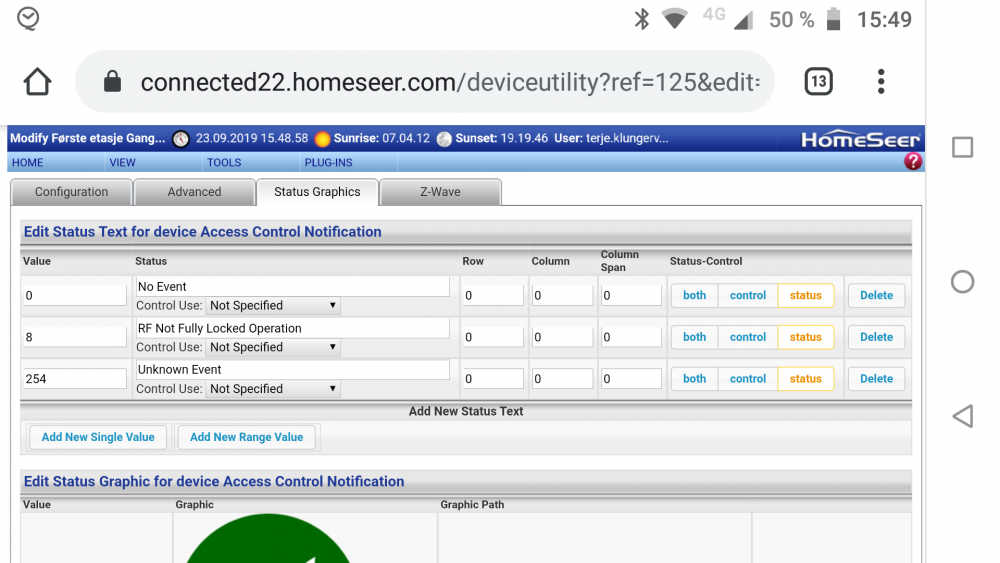Edit Row field for No Event
The width and height of the screenshot is (1000, 563).
pos(493,295)
